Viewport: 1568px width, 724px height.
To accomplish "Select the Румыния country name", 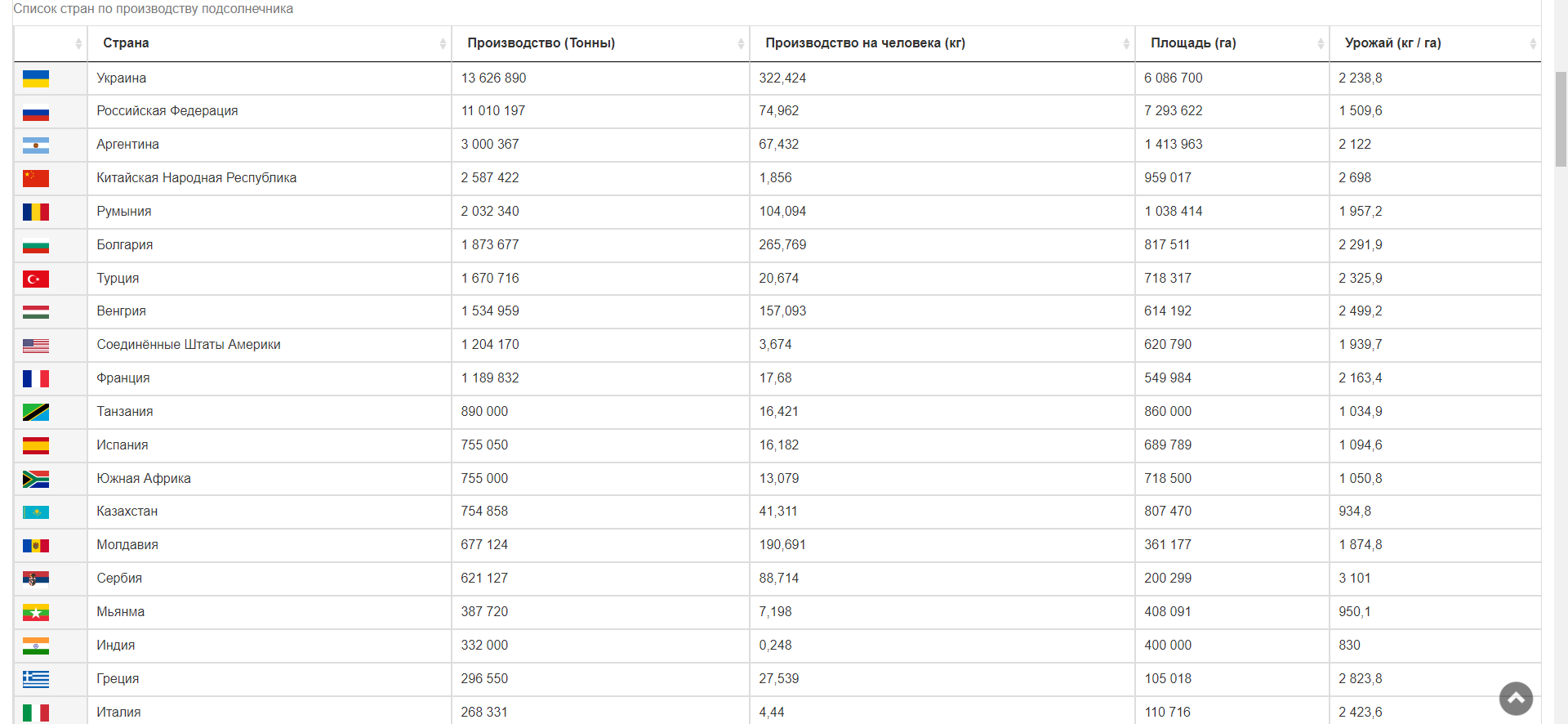I will click(124, 212).
